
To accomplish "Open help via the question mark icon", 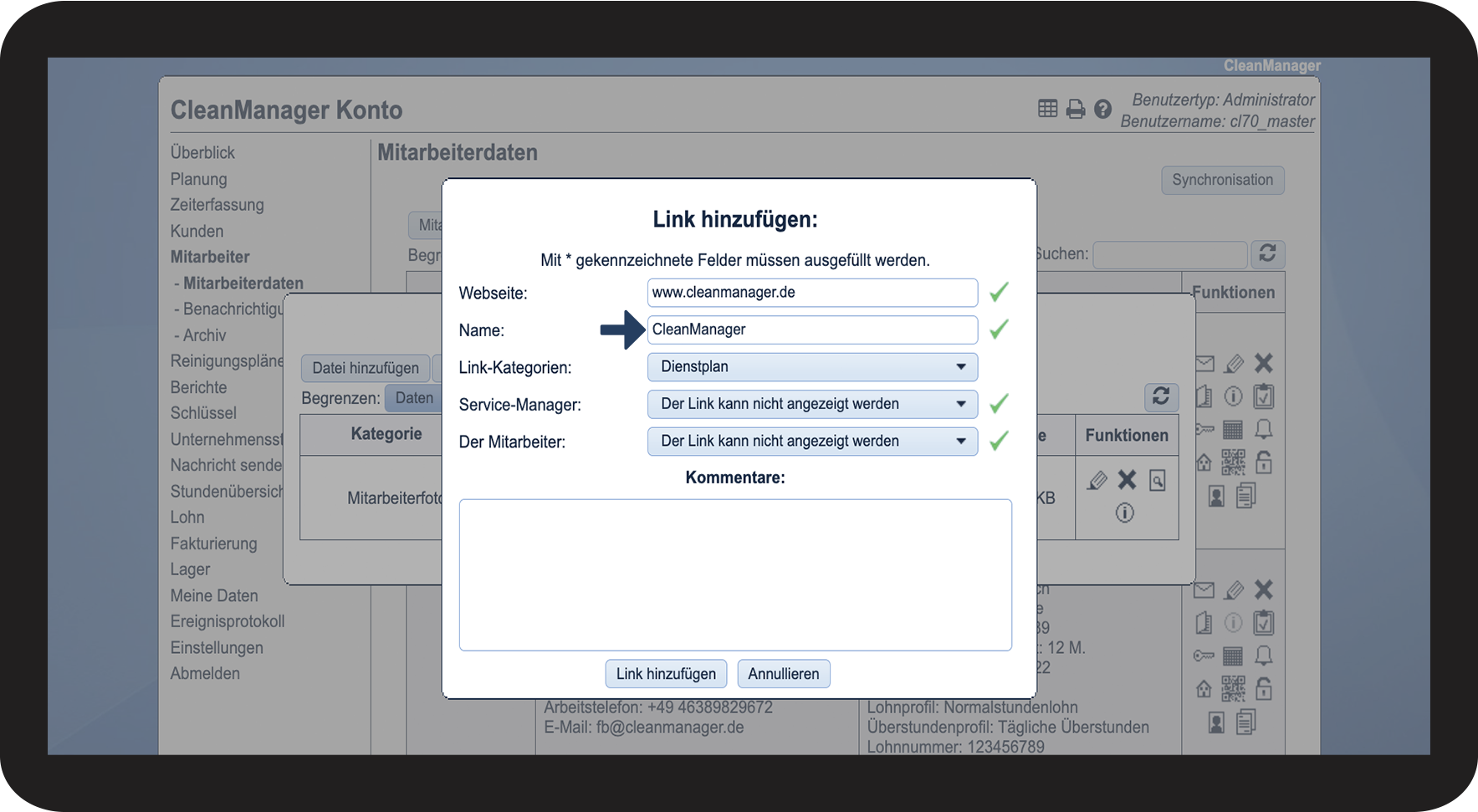I will coord(1102,110).
